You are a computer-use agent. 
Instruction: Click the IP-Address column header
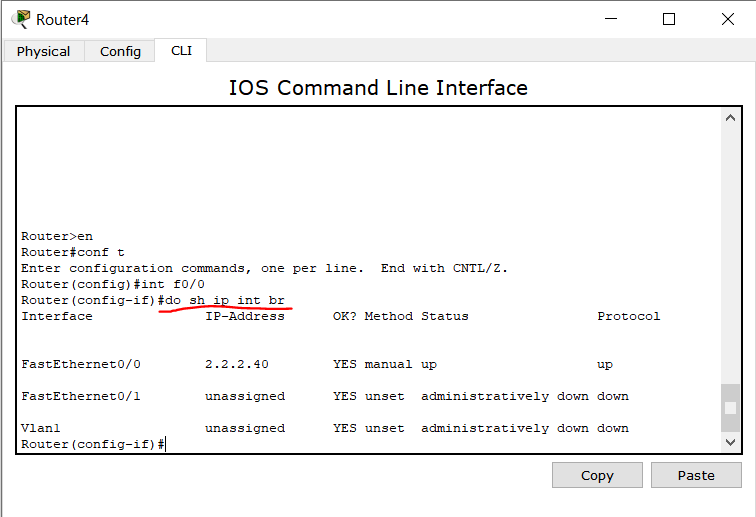tap(245, 316)
